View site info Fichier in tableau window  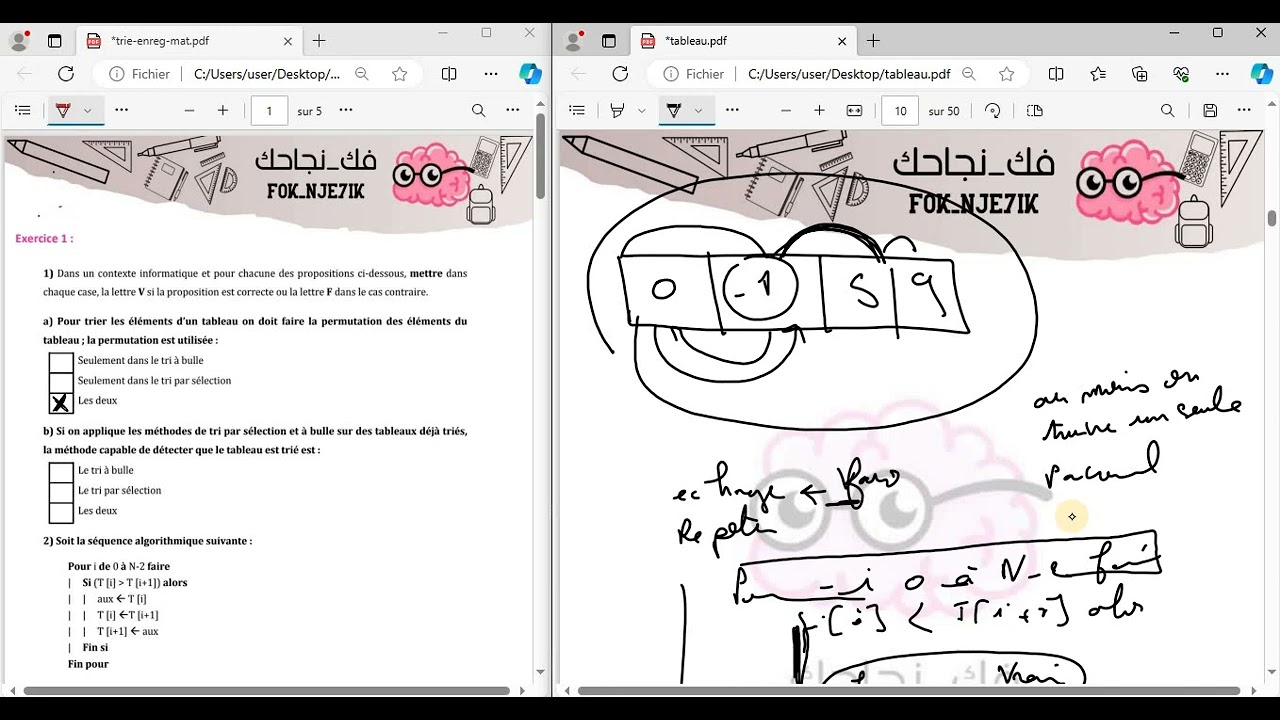click(x=694, y=74)
